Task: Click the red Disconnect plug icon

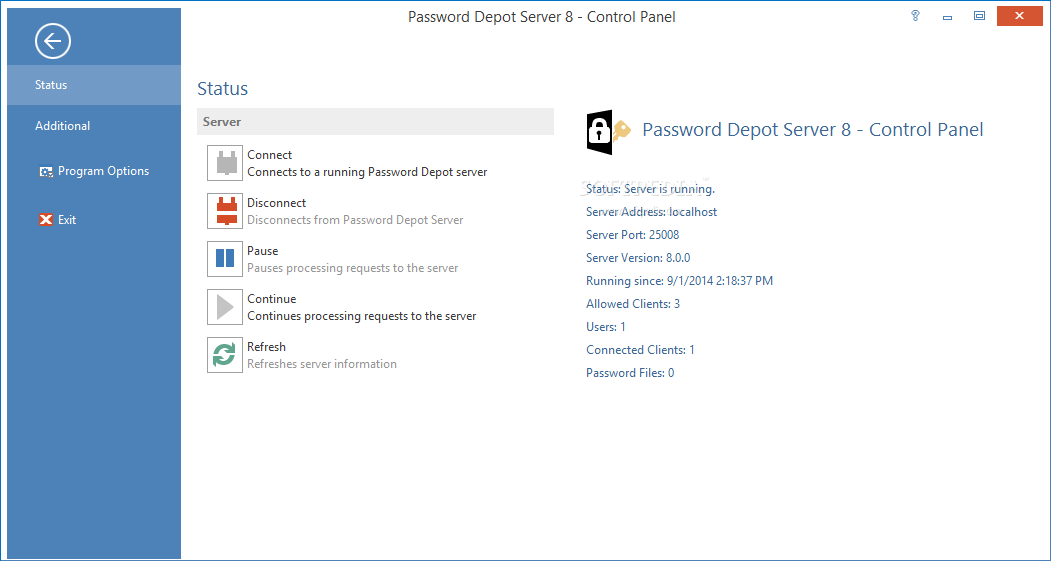Action: point(225,211)
